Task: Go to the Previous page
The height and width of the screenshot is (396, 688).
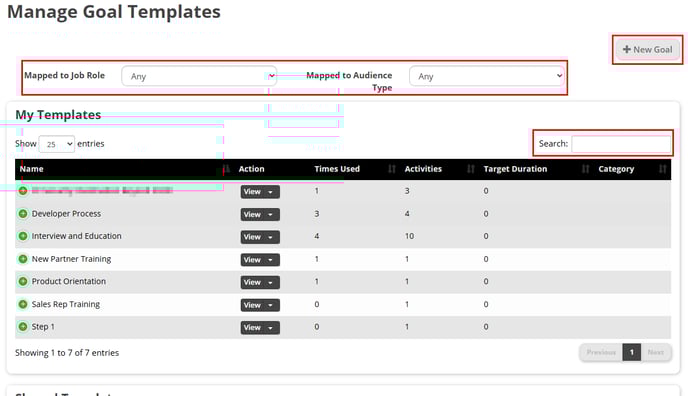Action: coord(601,352)
